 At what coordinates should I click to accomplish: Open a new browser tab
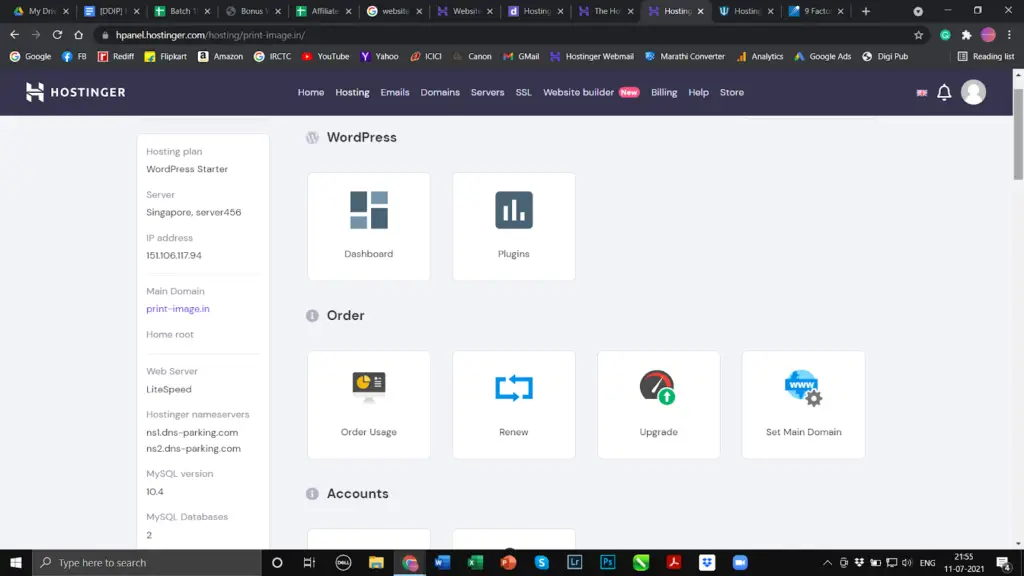click(865, 11)
